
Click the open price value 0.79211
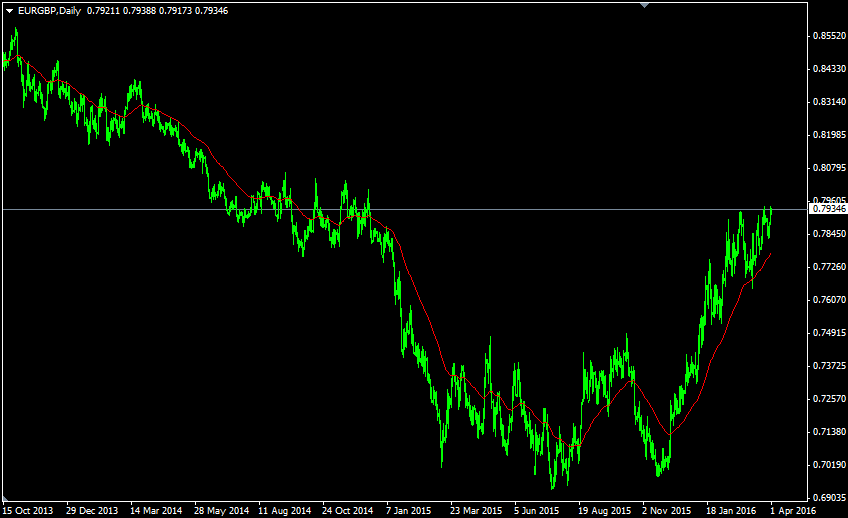pos(103,11)
